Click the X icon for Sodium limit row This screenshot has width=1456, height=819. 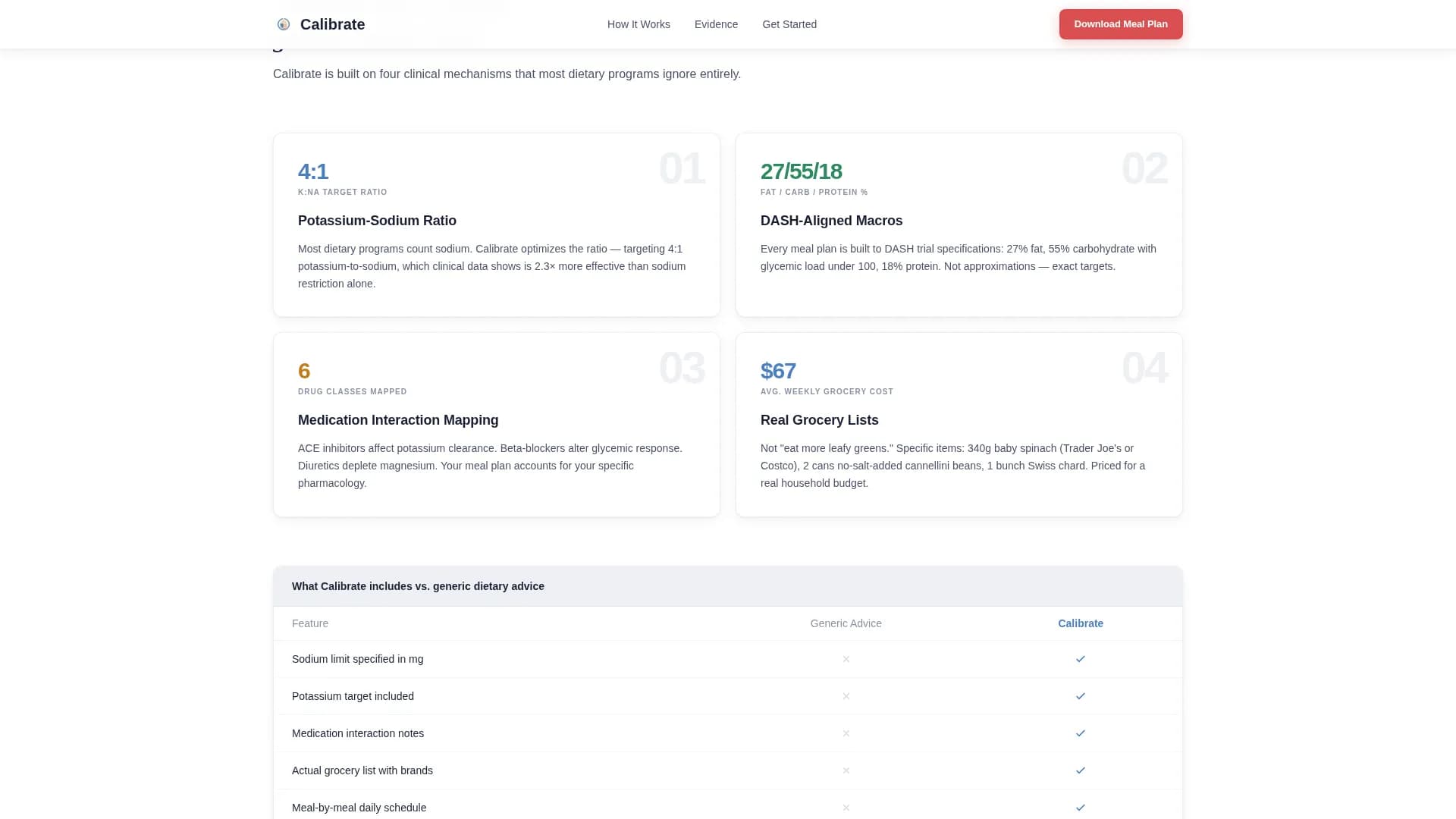(x=846, y=659)
